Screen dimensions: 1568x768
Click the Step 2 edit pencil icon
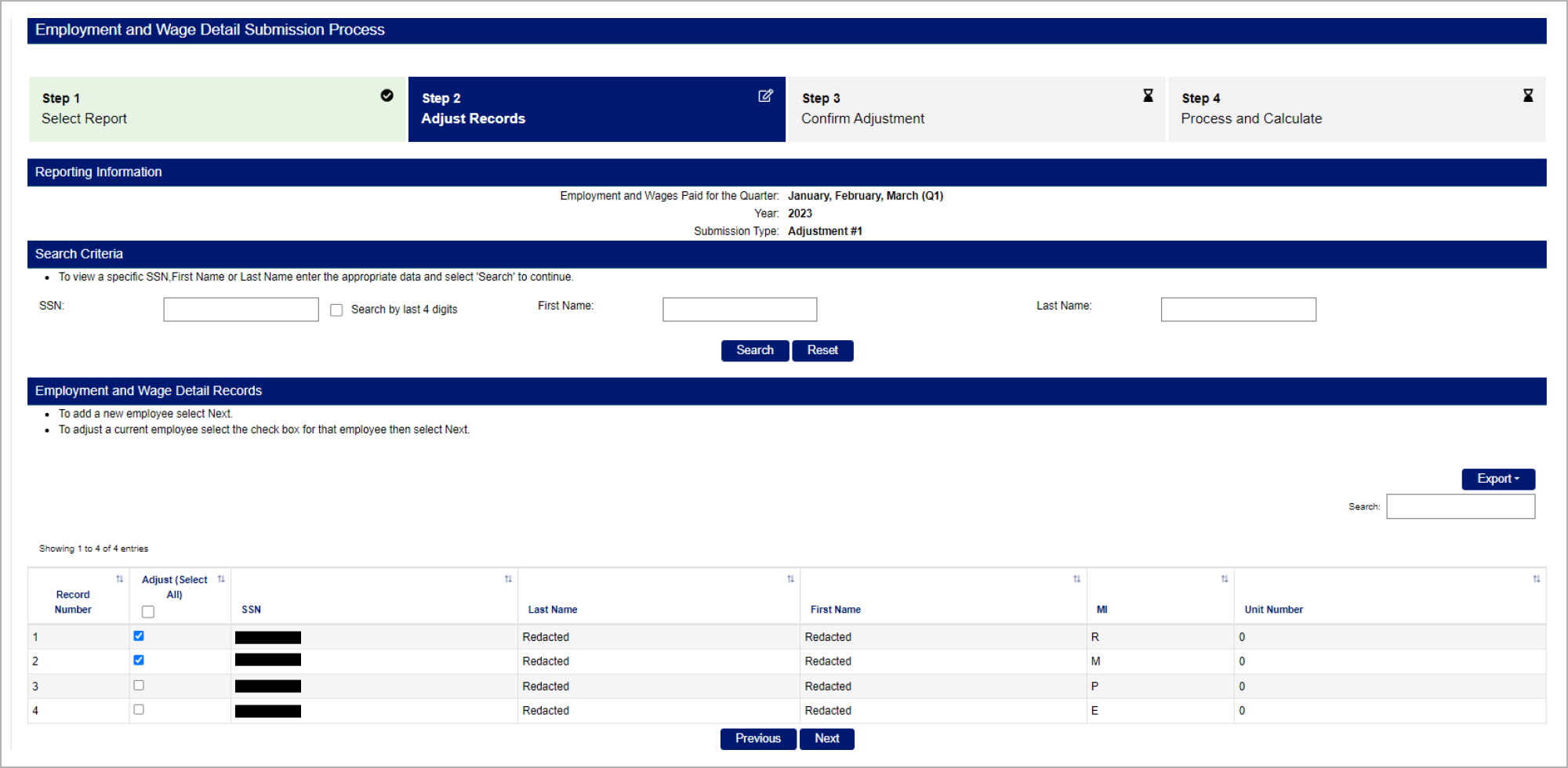click(x=765, y=96)
